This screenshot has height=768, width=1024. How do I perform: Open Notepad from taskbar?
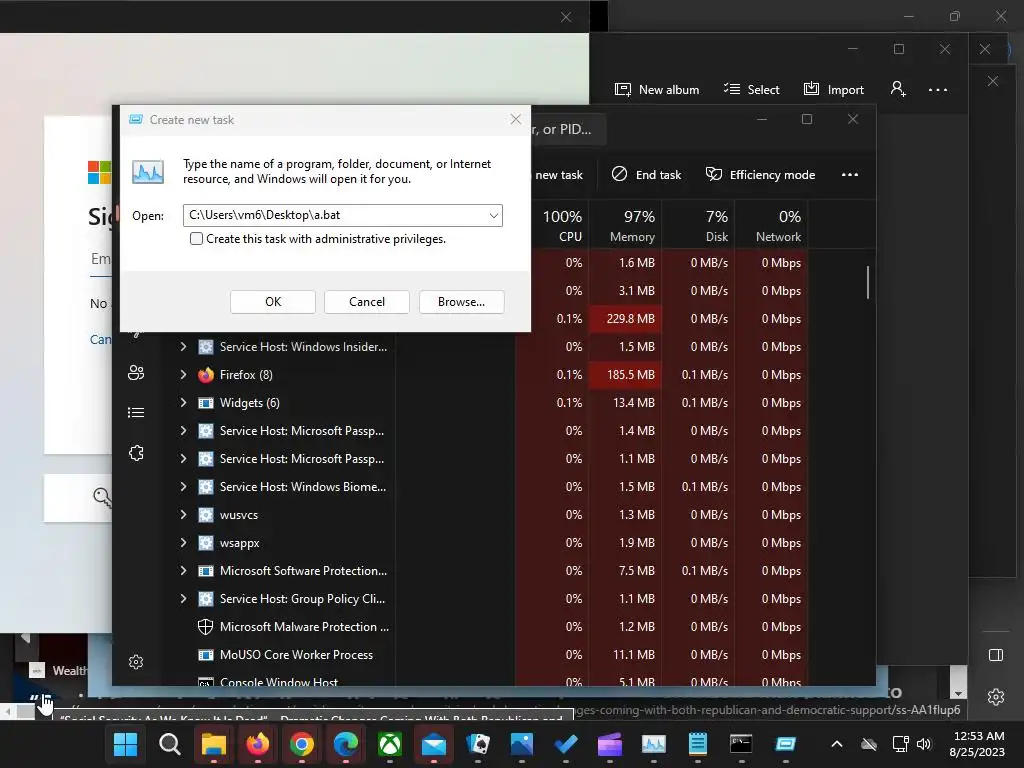coord(697,744)
